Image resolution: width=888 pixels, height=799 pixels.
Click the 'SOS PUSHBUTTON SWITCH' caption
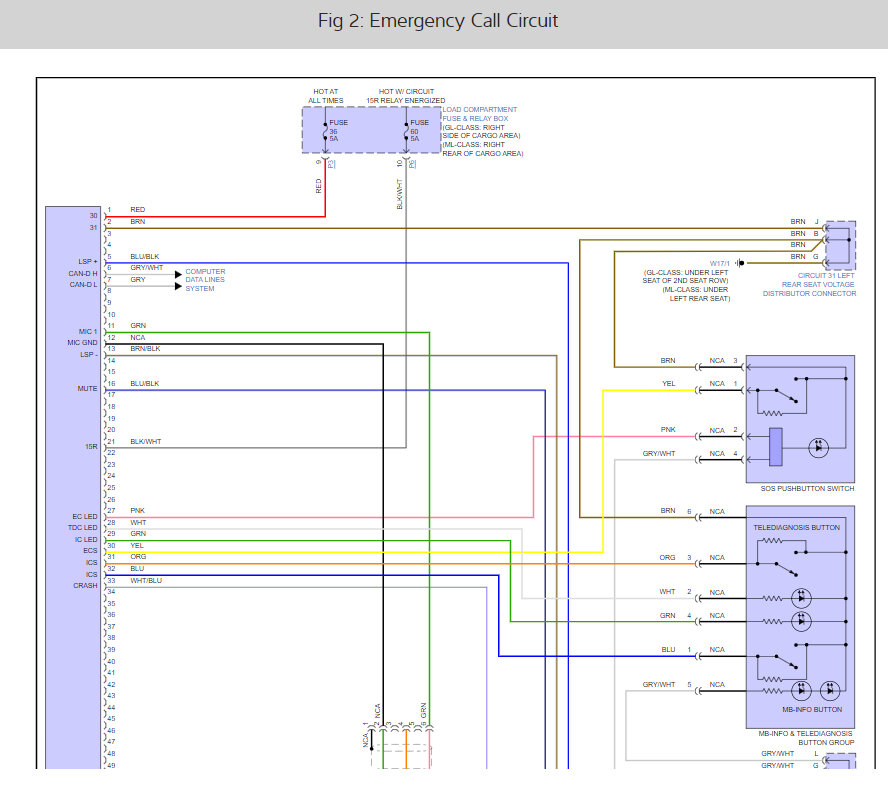(807, 488)
